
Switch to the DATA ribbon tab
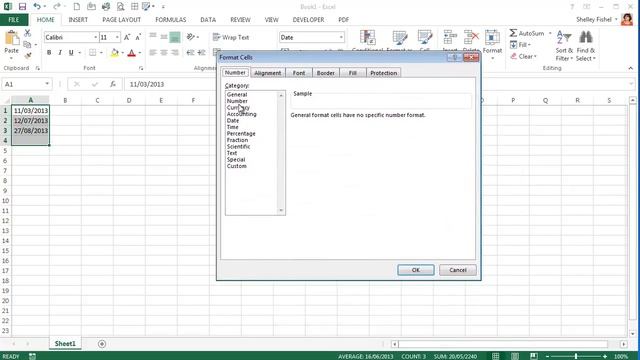[x=208, y=20]
